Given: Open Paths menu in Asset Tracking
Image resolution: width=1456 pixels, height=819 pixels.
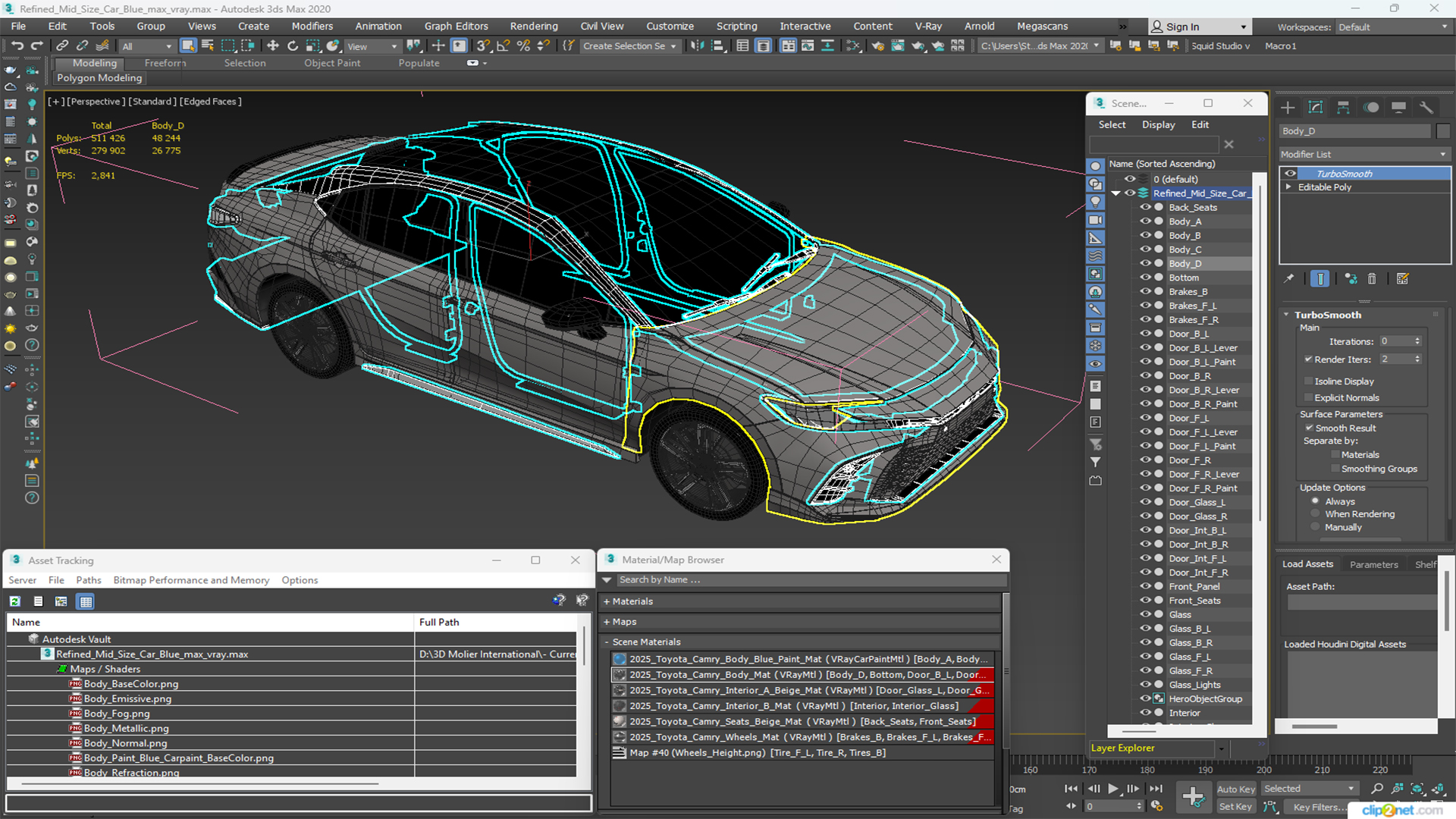Looking at the screenshot, I should [89, 580].
